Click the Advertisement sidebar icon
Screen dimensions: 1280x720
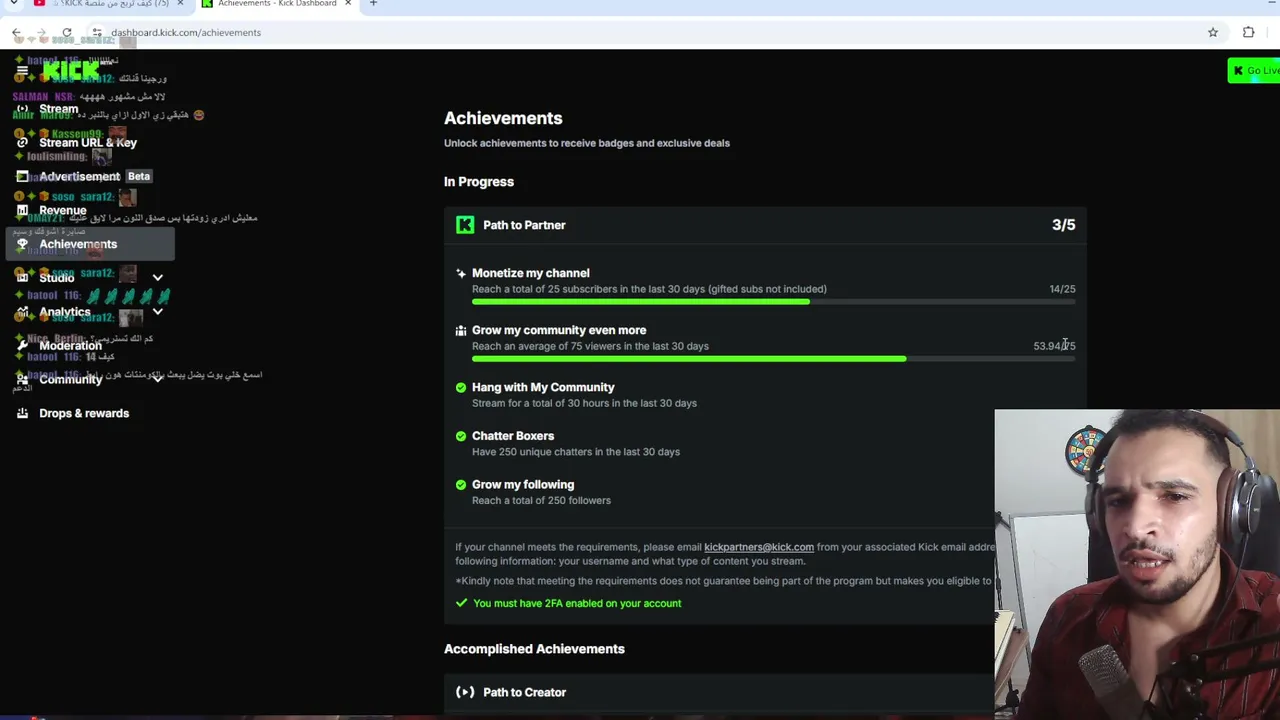[22, 177]
